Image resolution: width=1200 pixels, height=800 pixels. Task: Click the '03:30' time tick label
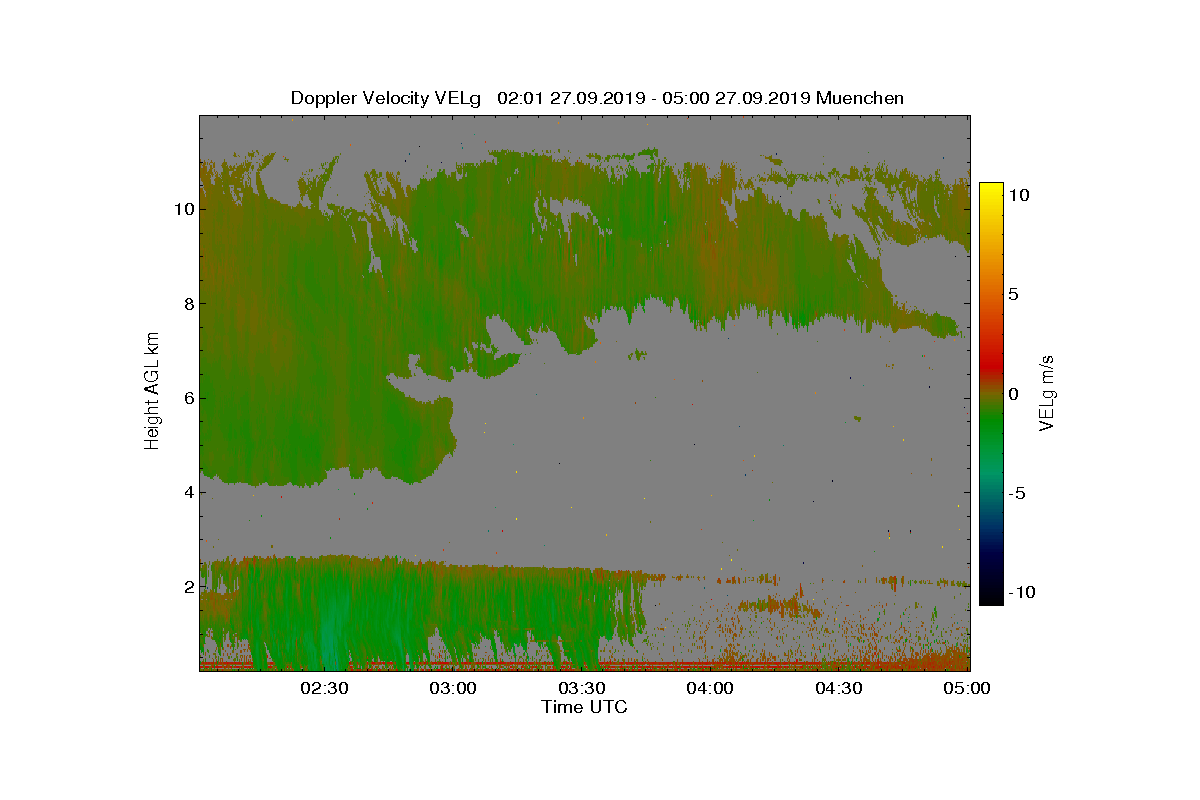click(582, 688)
